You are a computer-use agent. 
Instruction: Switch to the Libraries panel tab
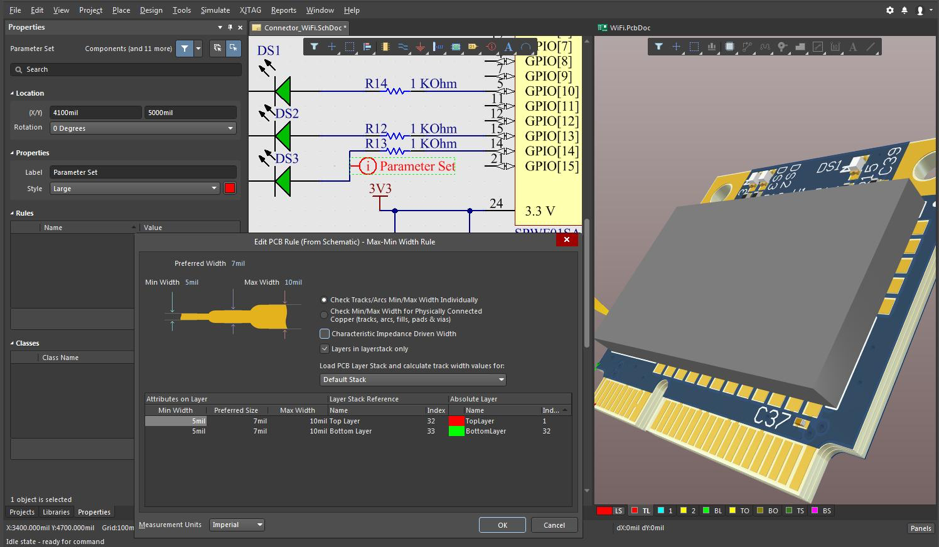tap(56, 512)
